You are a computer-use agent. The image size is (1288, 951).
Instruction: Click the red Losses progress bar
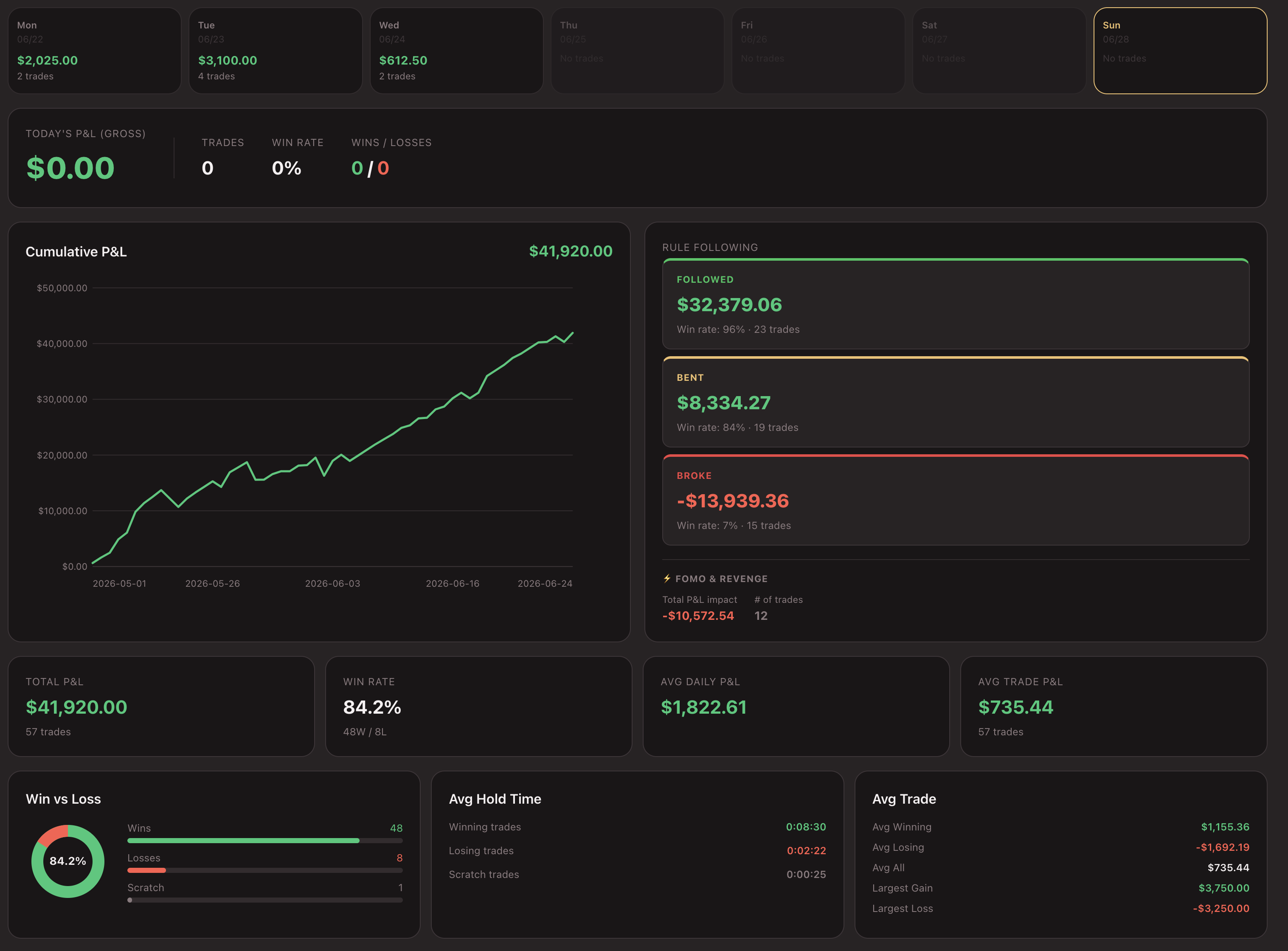(265, 870)
